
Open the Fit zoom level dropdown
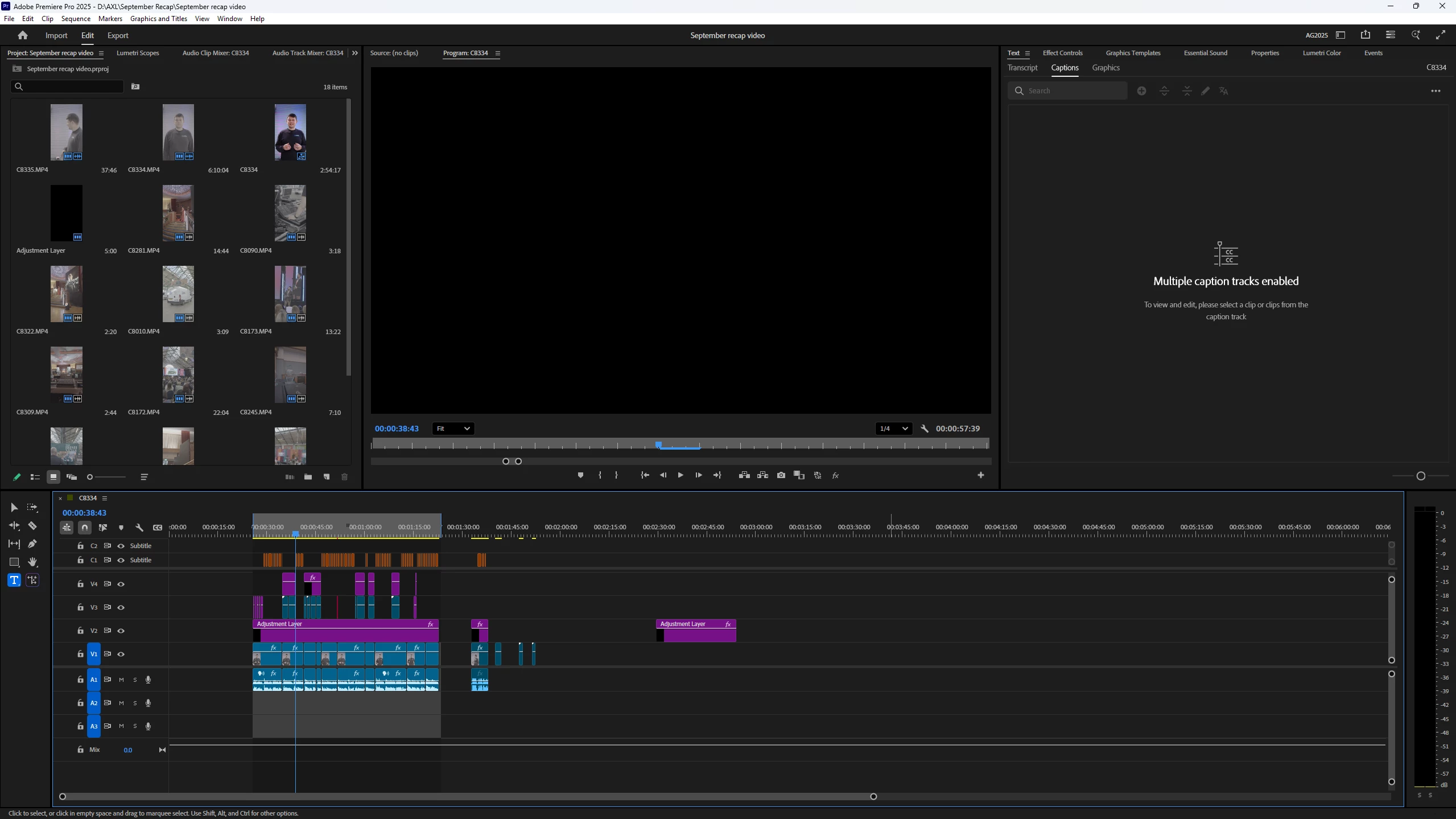[453, 429]
